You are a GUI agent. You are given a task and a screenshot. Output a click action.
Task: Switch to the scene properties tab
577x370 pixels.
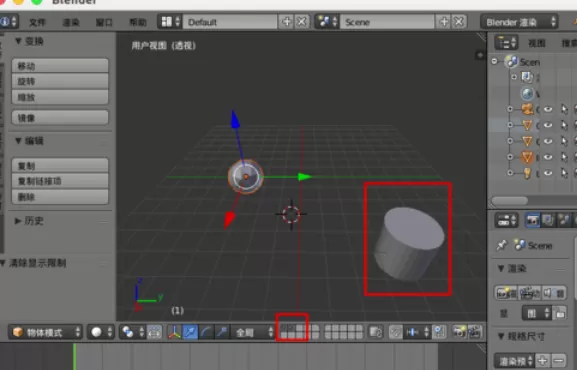(x=564, y=220)
